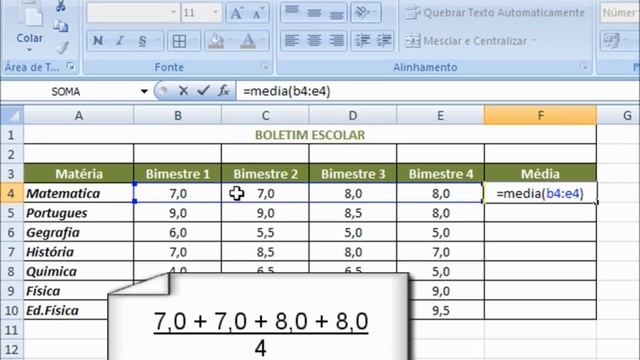Toggle underline with the S button
Viewport: 640px width, 360px height.
[142, 41]
